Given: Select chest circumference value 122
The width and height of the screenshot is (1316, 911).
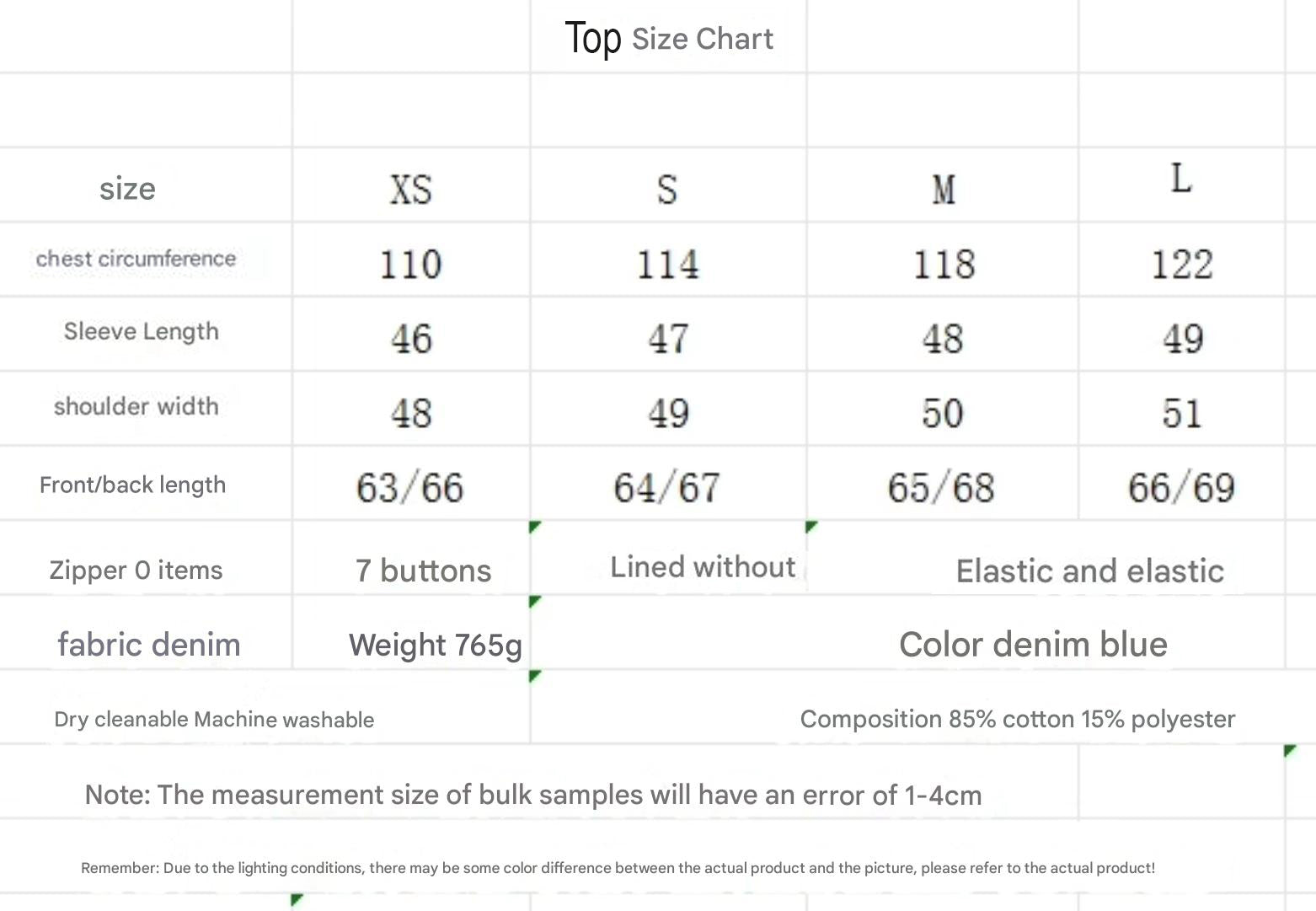Looking at the screenshot, I should [1182, 265].
